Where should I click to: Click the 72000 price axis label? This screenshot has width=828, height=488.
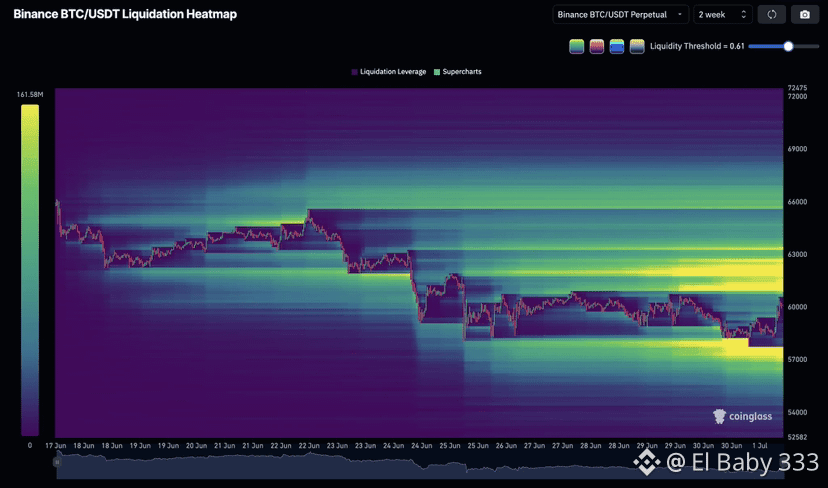pyautogui.click(x=797, y=97)
